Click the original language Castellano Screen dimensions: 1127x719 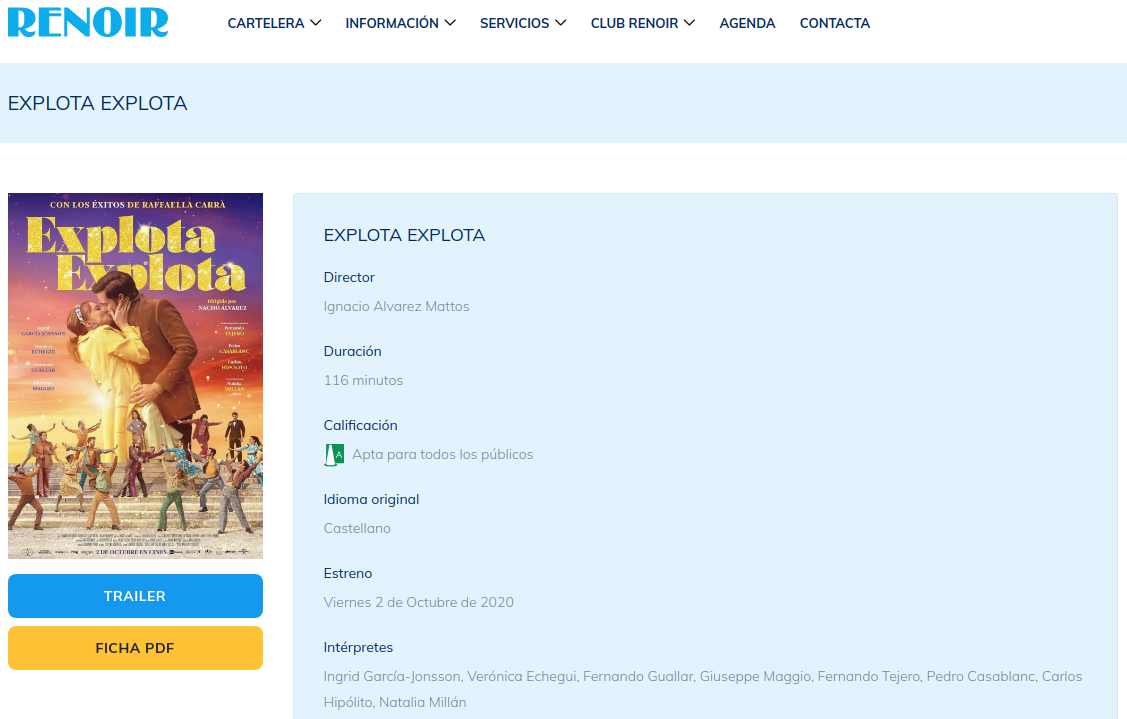[x=357, y=528]
